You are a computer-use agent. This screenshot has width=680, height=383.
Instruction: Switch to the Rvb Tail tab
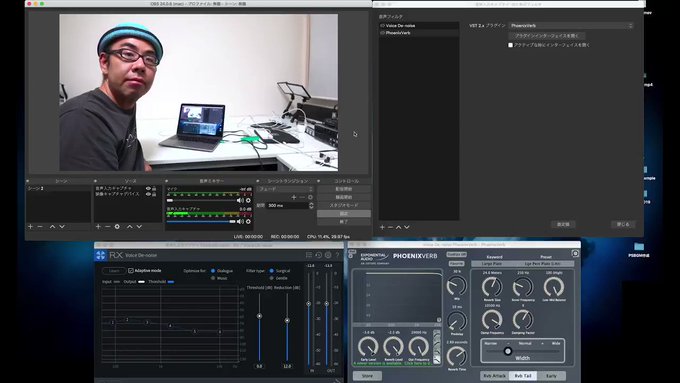pos(523,376)
